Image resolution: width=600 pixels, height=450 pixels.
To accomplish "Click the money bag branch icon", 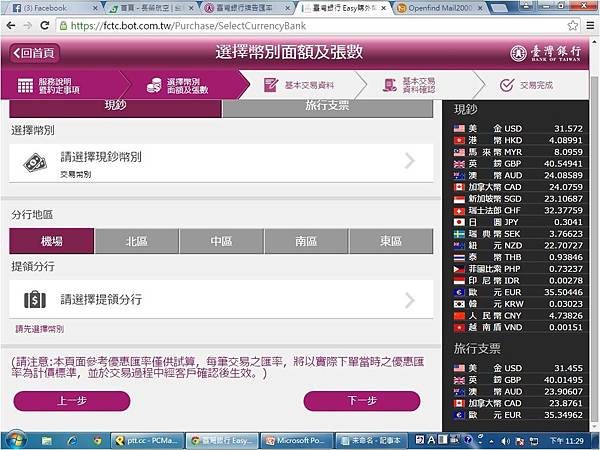I will [x=35, y=300].
